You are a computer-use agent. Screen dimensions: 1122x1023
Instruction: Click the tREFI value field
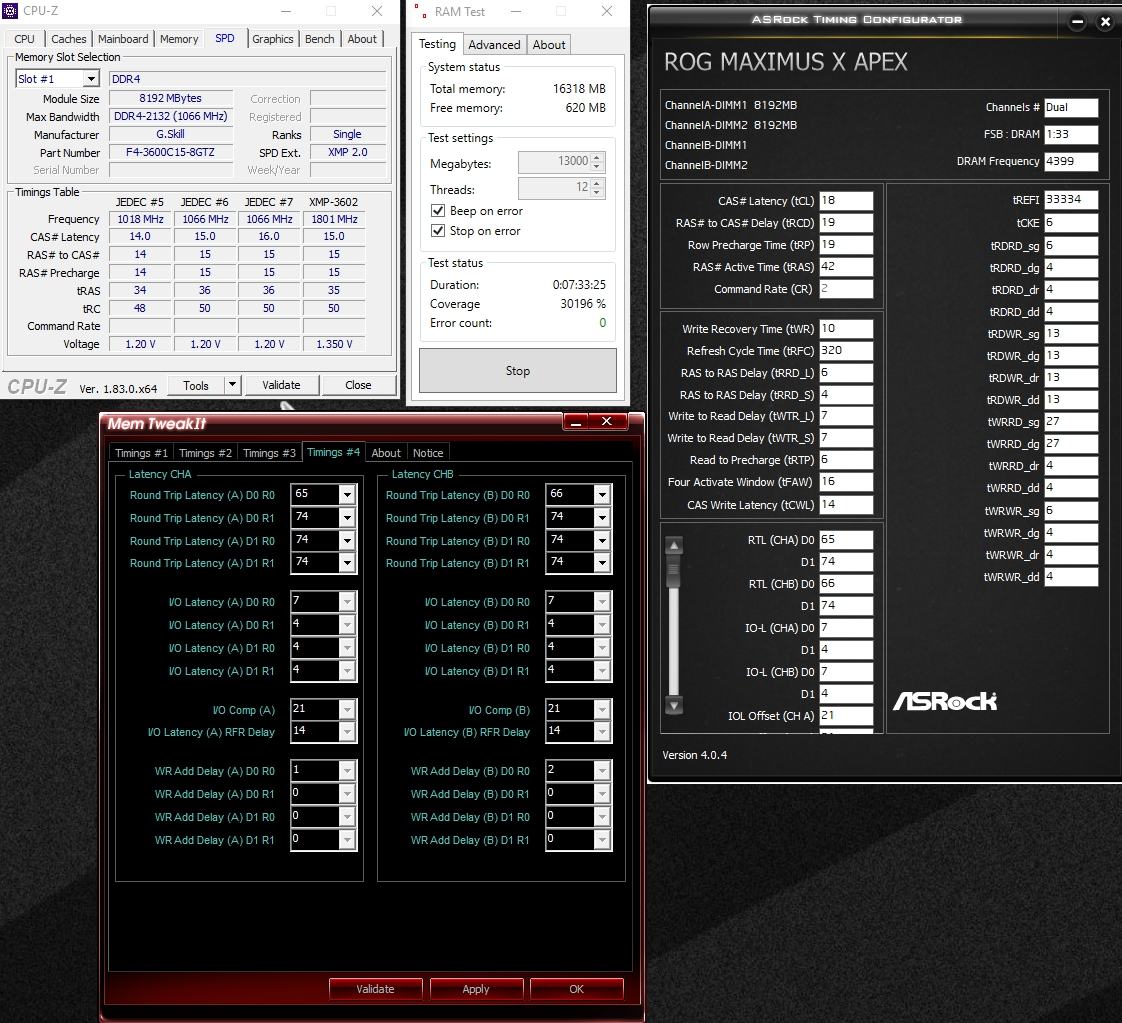click(1071, 200)
